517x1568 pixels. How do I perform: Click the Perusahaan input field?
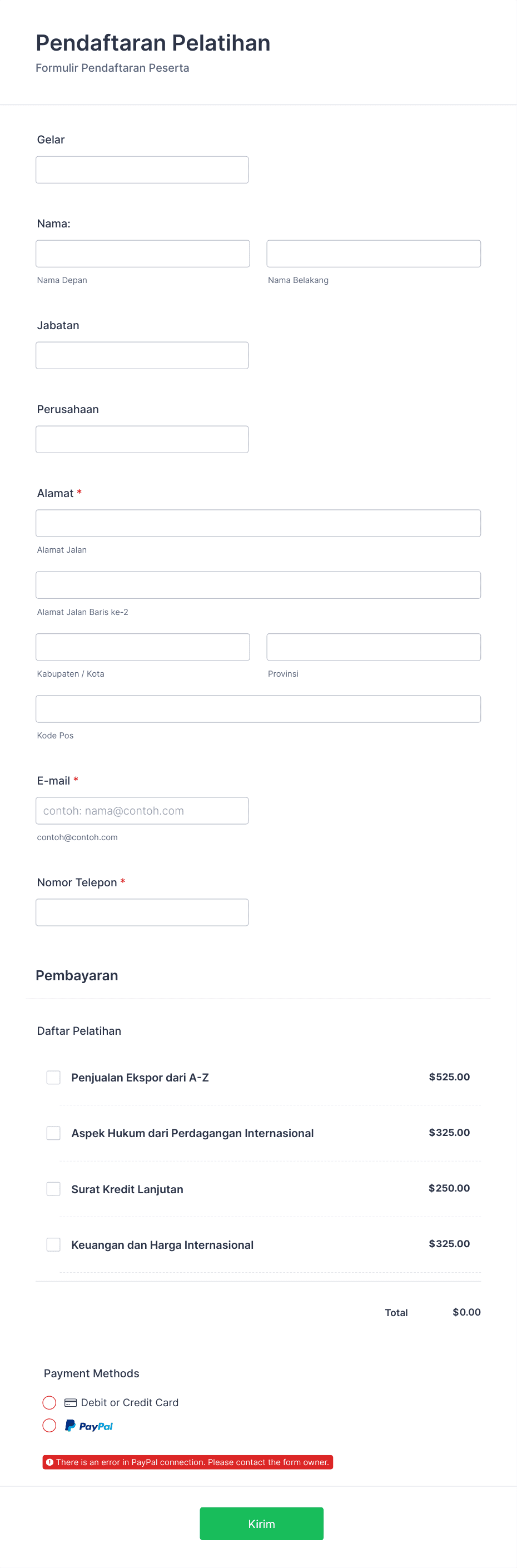(142, 439)
